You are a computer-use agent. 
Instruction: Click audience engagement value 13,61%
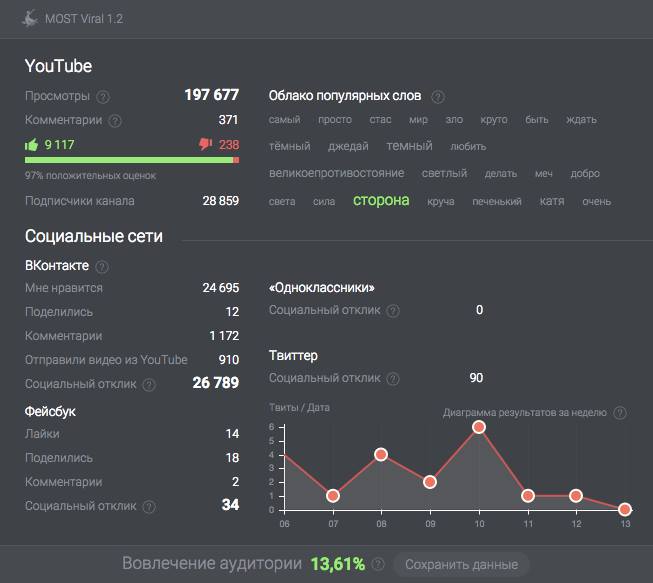click(338, 565)
